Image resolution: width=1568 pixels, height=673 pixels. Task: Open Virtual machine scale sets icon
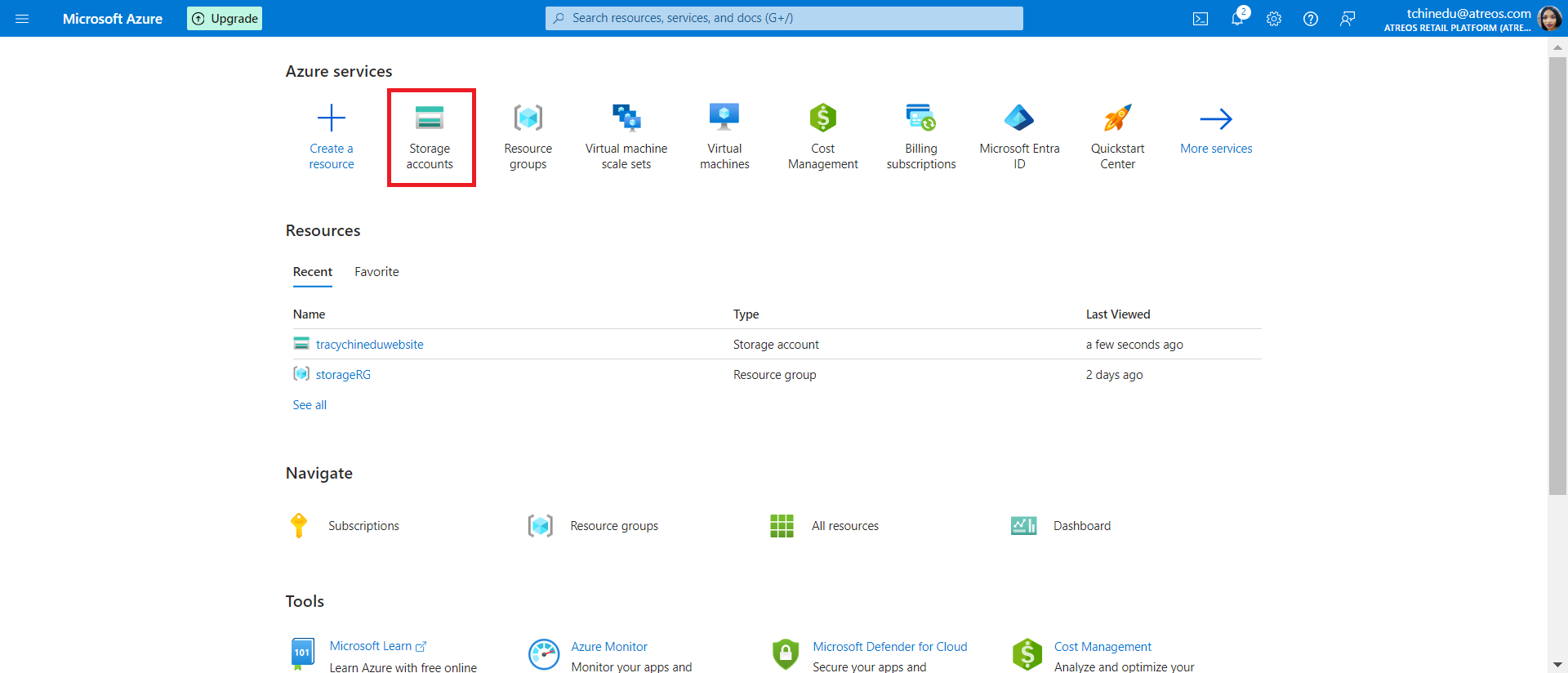tap(626, 118)
